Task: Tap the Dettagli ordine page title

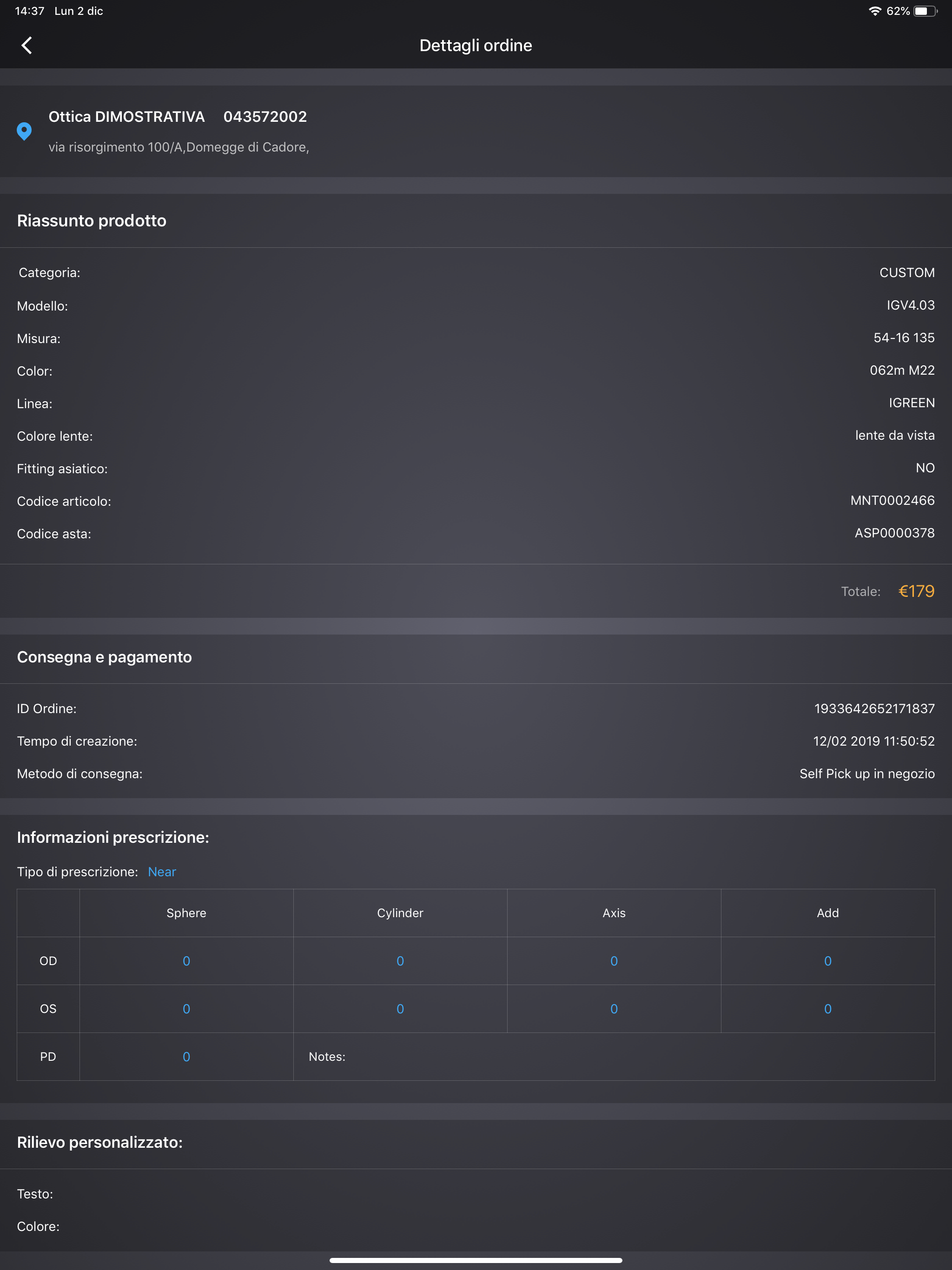Action: pos(476,46)
